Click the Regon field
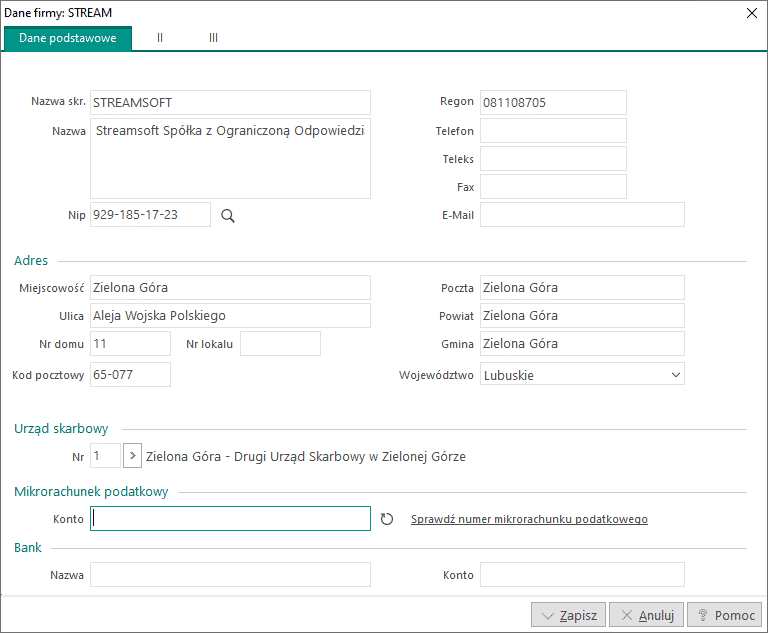This screenshot has height=633, width=768. (x=553, y=102)
